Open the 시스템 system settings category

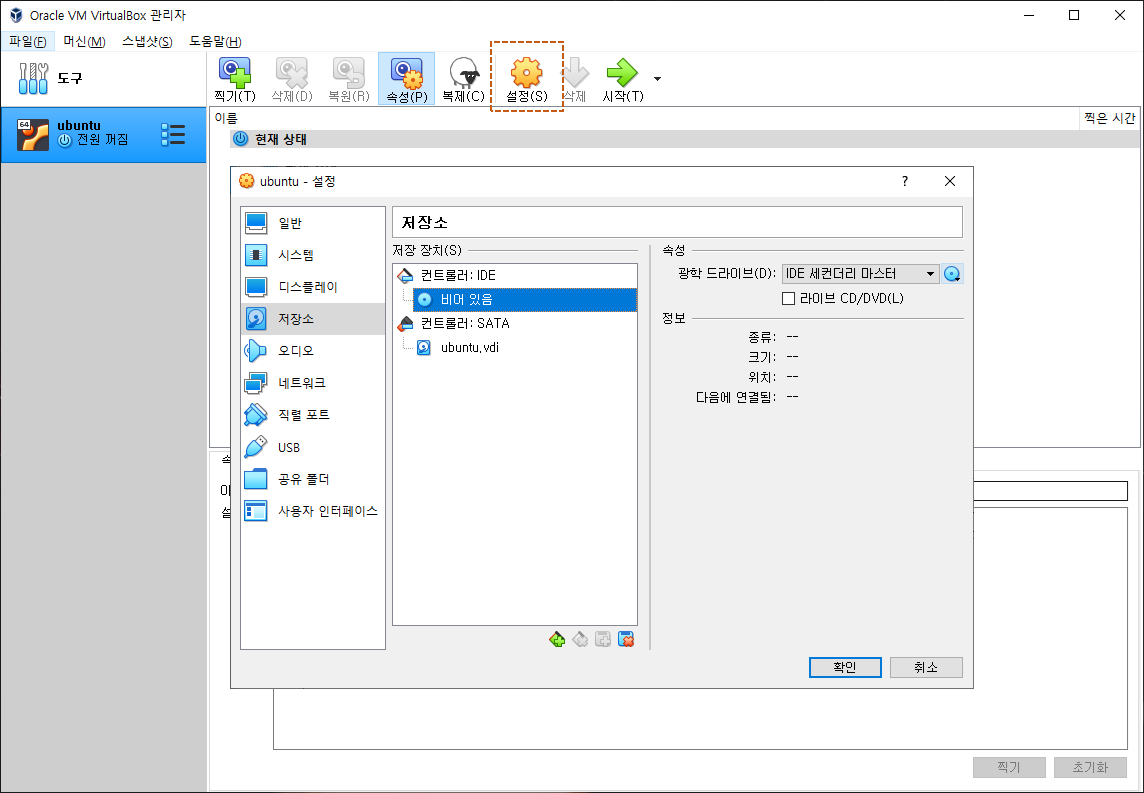coord(313,255)
